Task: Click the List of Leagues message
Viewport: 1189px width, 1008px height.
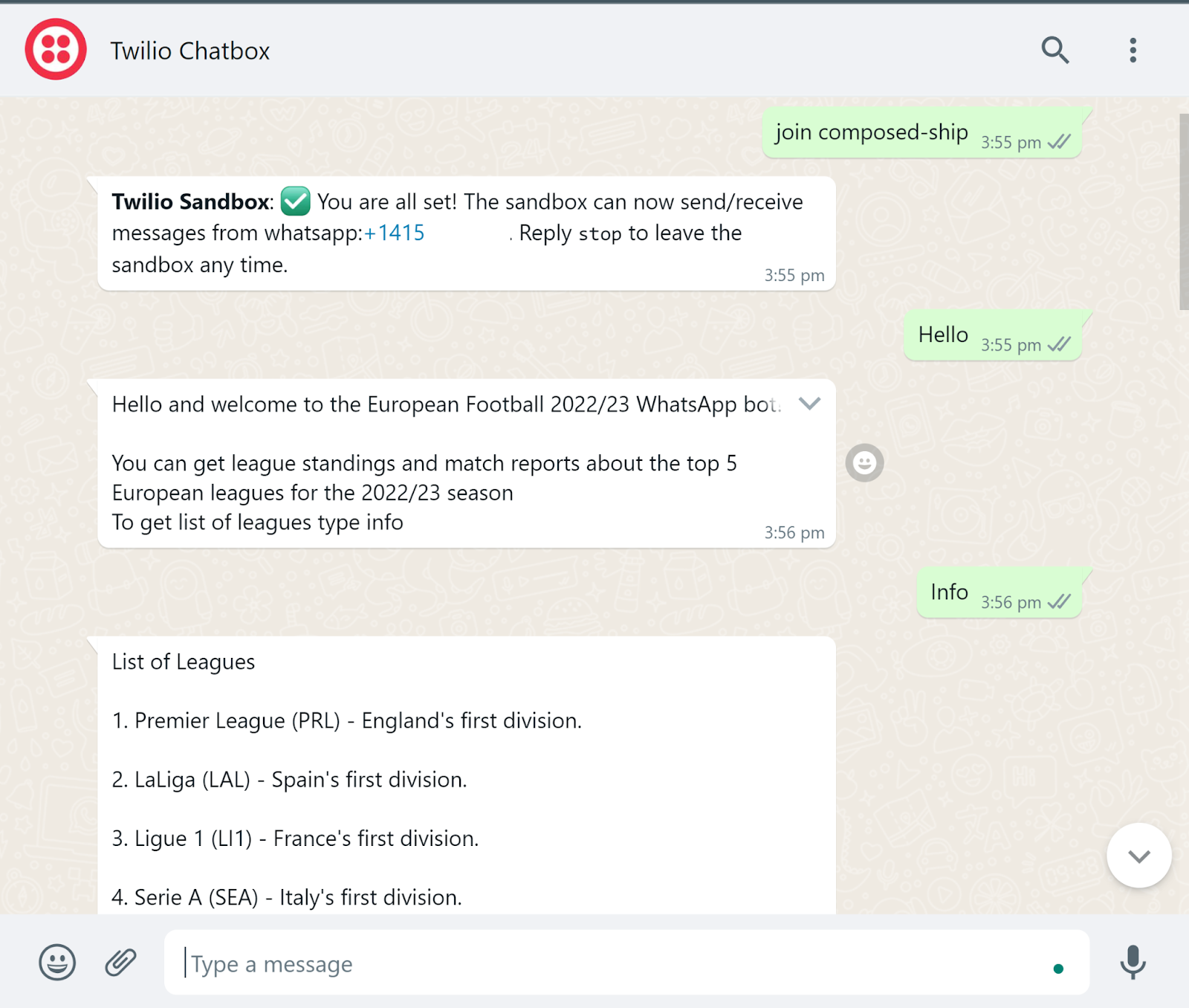Action: pyautogui.click(x=467, y=775)
